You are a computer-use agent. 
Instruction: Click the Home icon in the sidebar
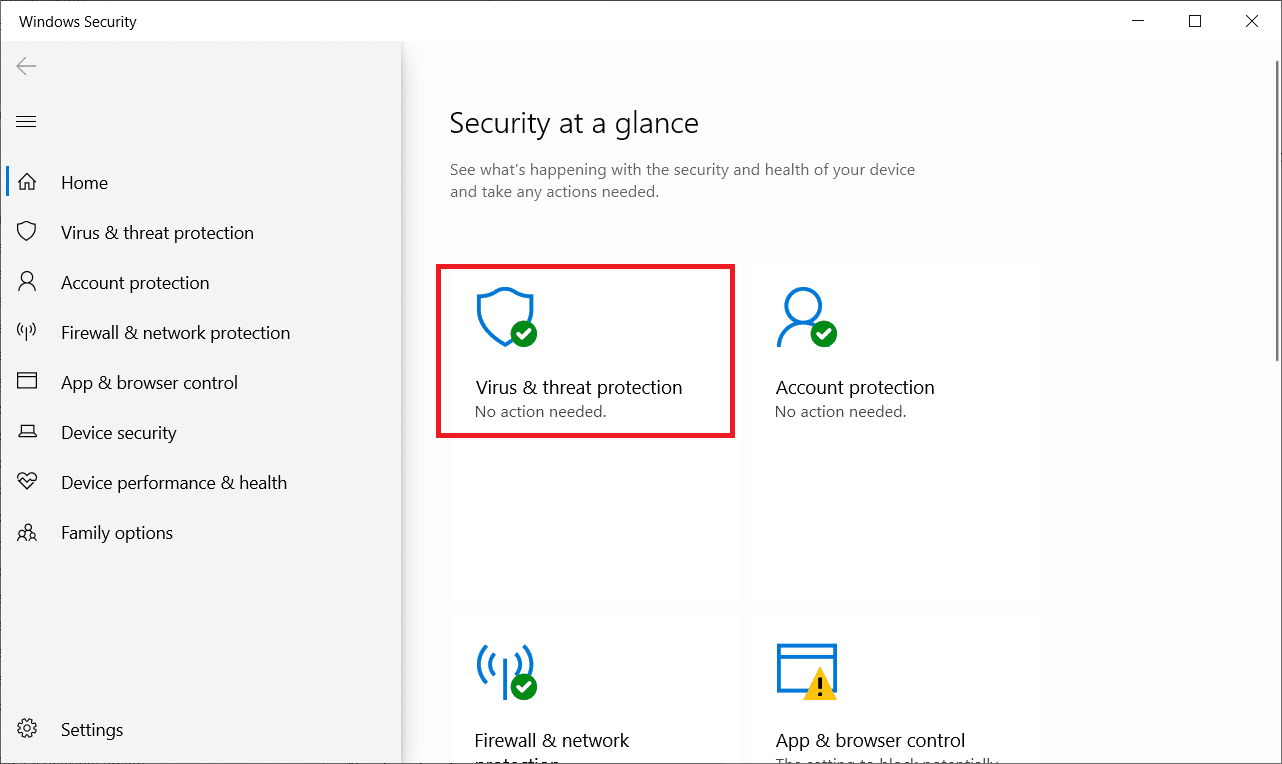pyautogui.click(x=27, y=182)
